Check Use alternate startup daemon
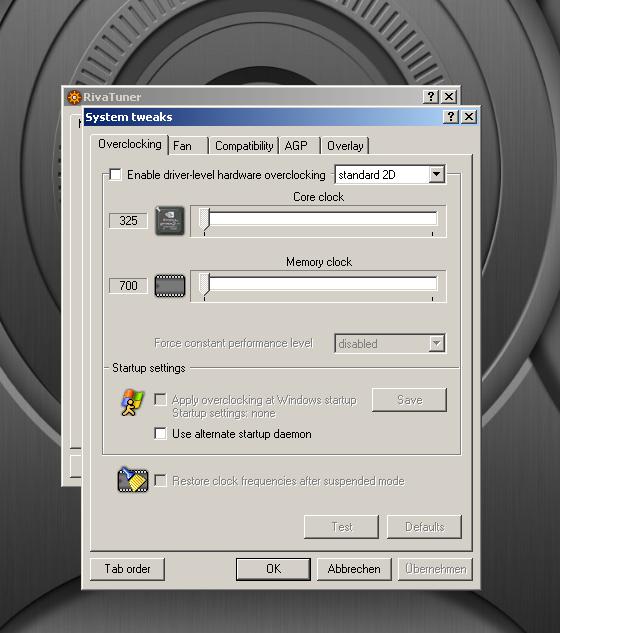Image resolution: width=640 pixels, height=633 pixels. [160, 433]
